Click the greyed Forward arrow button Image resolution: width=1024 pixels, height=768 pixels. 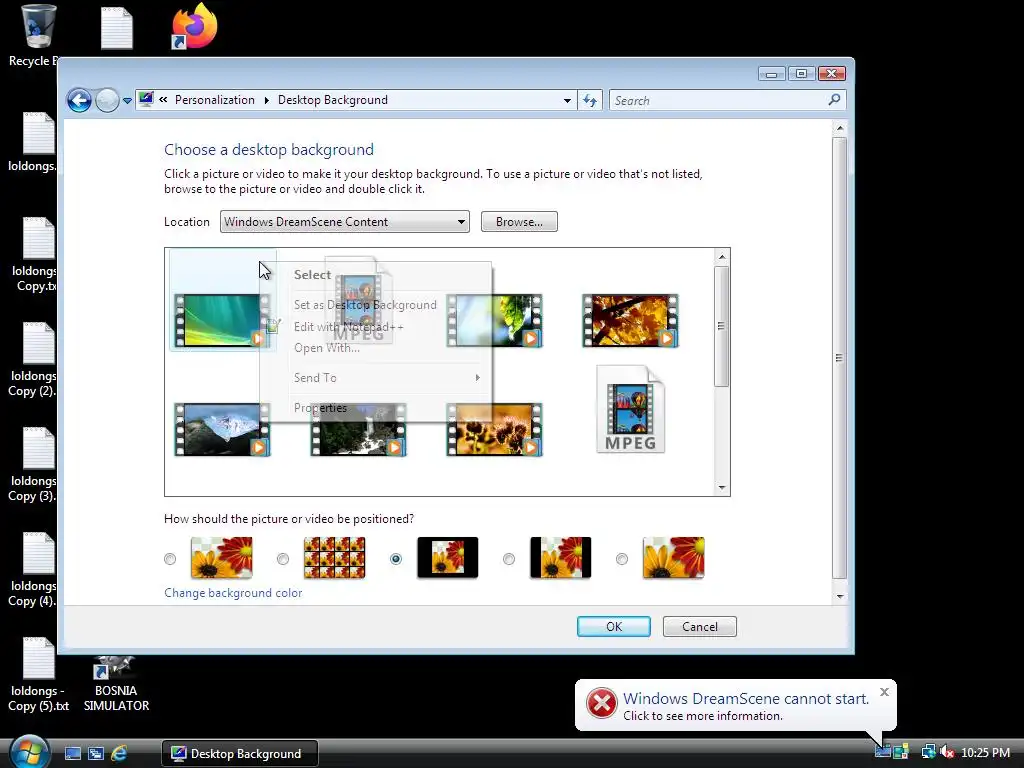(107, 101)
